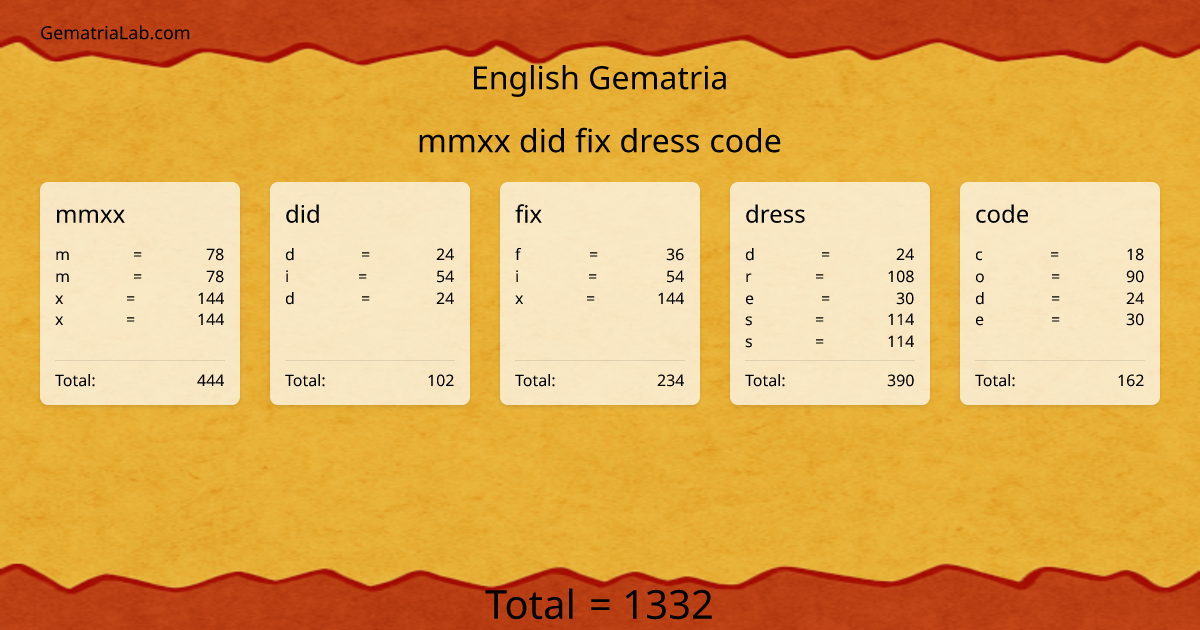The width and height of the screenshot is (1200, 630).
Task: Click letter f in the fix card
Action: [x=518, y=254]
